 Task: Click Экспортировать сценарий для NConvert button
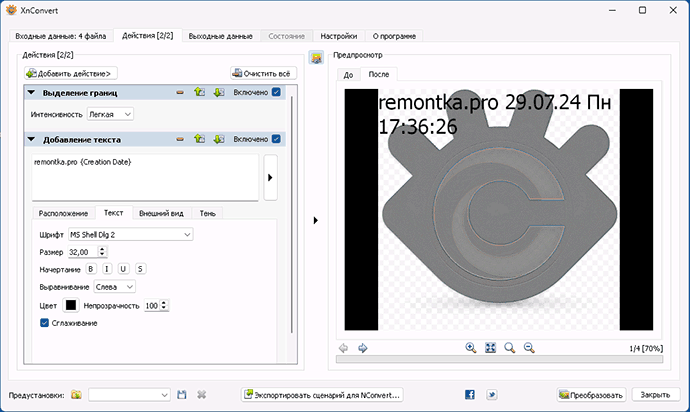[x=322, y=395]
